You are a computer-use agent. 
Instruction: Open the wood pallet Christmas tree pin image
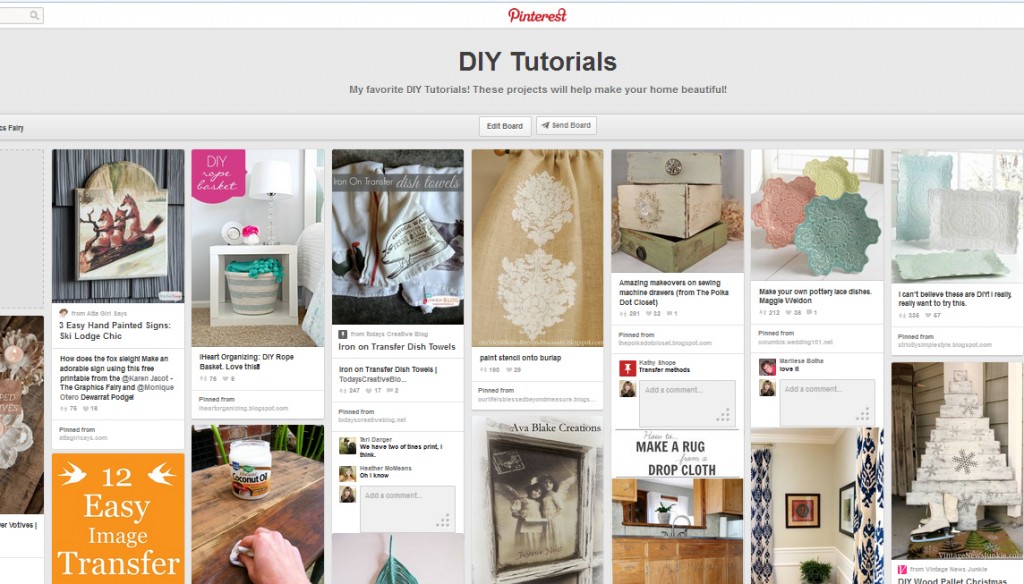(x=957, y=461)
